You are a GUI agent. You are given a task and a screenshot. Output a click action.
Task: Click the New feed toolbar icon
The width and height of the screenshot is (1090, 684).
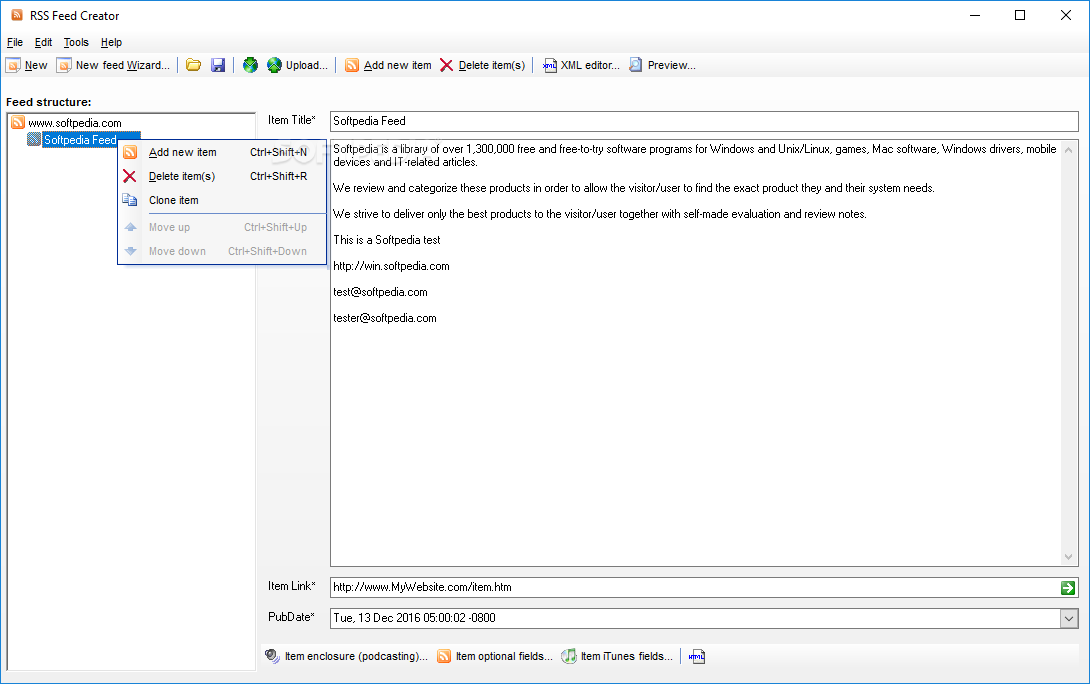tap(13, 65)
